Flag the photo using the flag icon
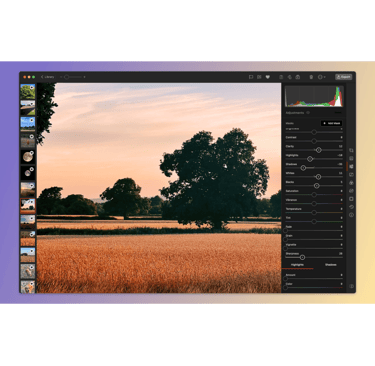 pos(251,77)
